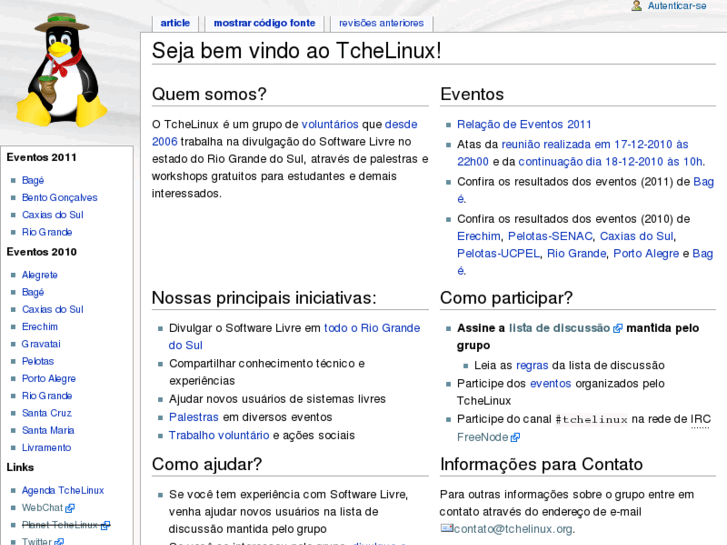Open the Twitter sidebar link
Viewport: 727px width, 545px height.
click(x=37, y=541)
